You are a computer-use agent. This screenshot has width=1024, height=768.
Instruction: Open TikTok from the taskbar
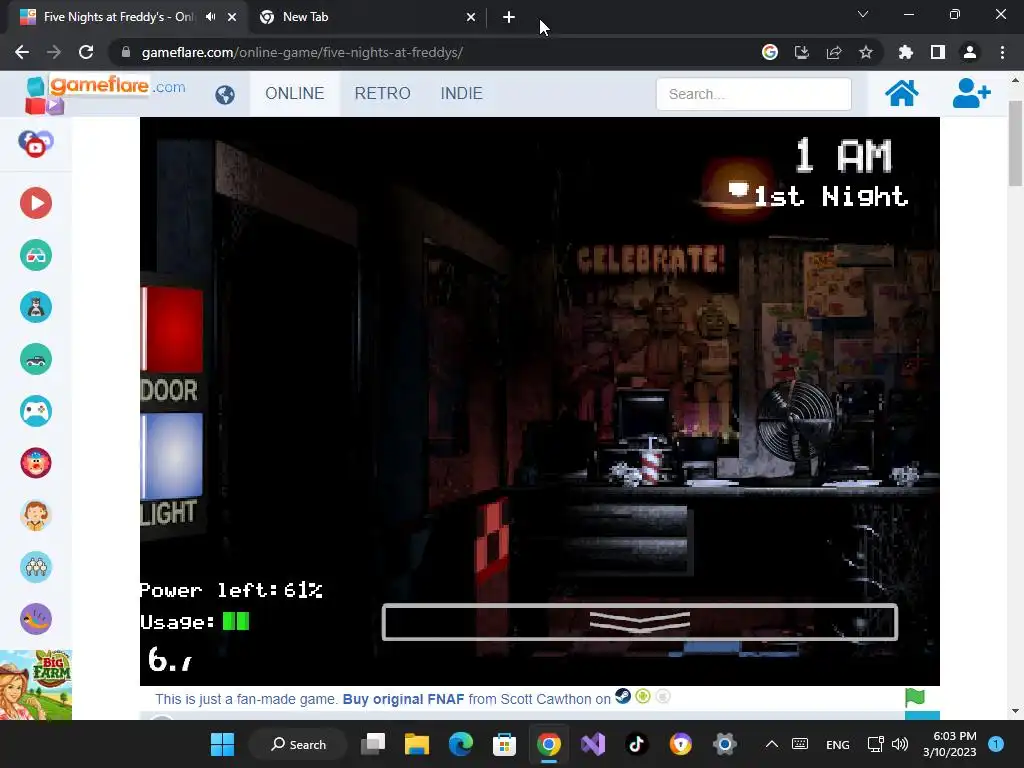point(637,744)
